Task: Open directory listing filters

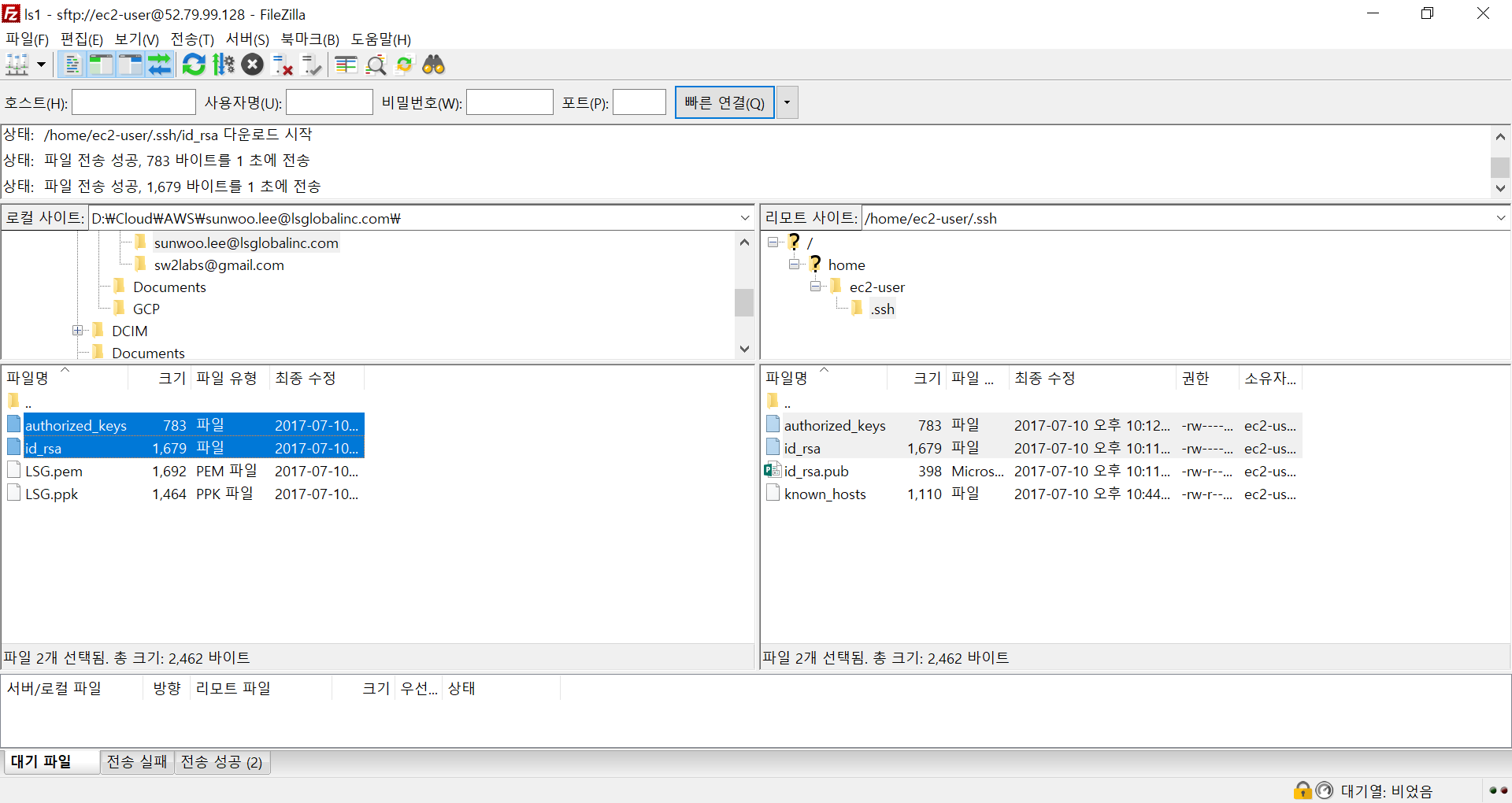Action: [x=346, y=65]
